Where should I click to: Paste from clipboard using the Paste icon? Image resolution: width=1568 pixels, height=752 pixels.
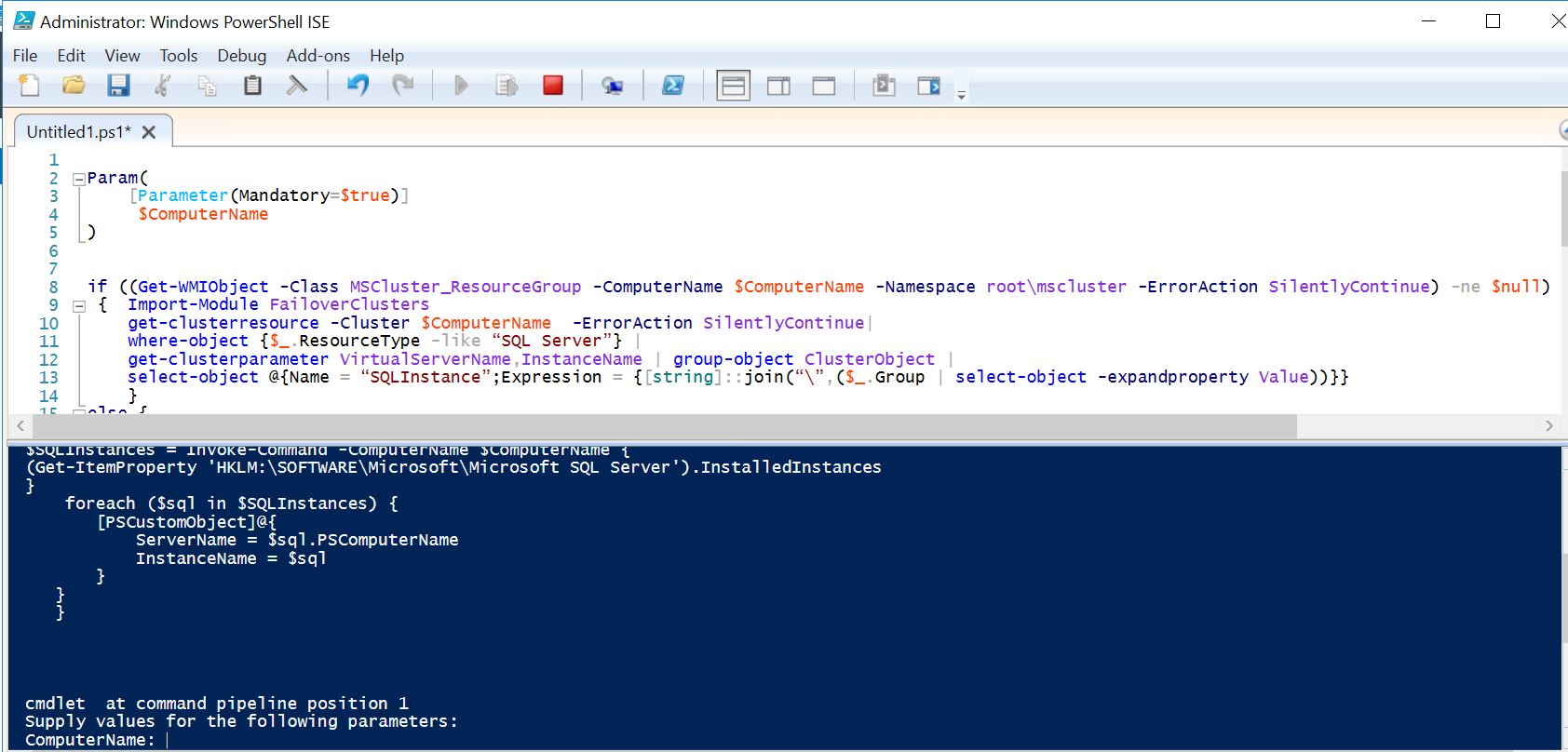pyautogui.click(x=252, y=86)
